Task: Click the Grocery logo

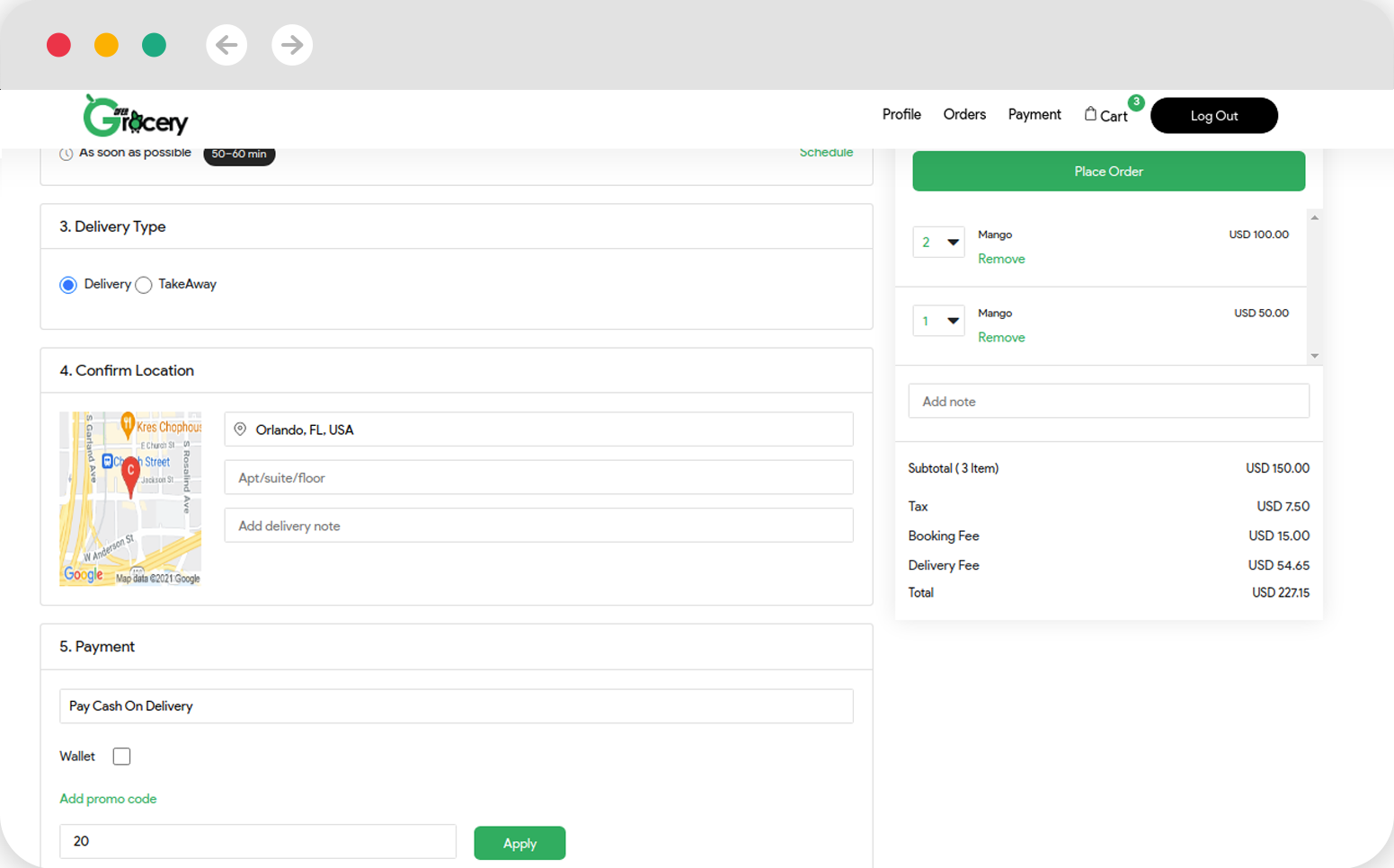Action: click(136, 116)
